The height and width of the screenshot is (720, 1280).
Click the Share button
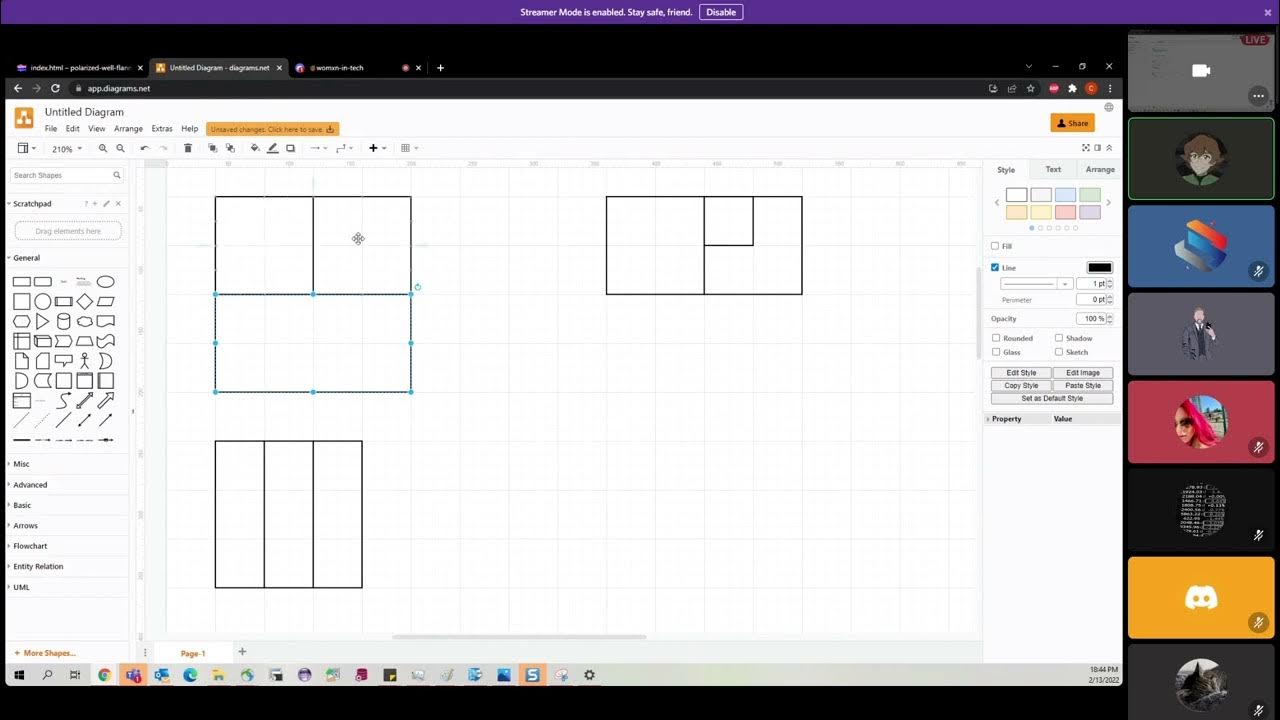tap(1072, 122)
